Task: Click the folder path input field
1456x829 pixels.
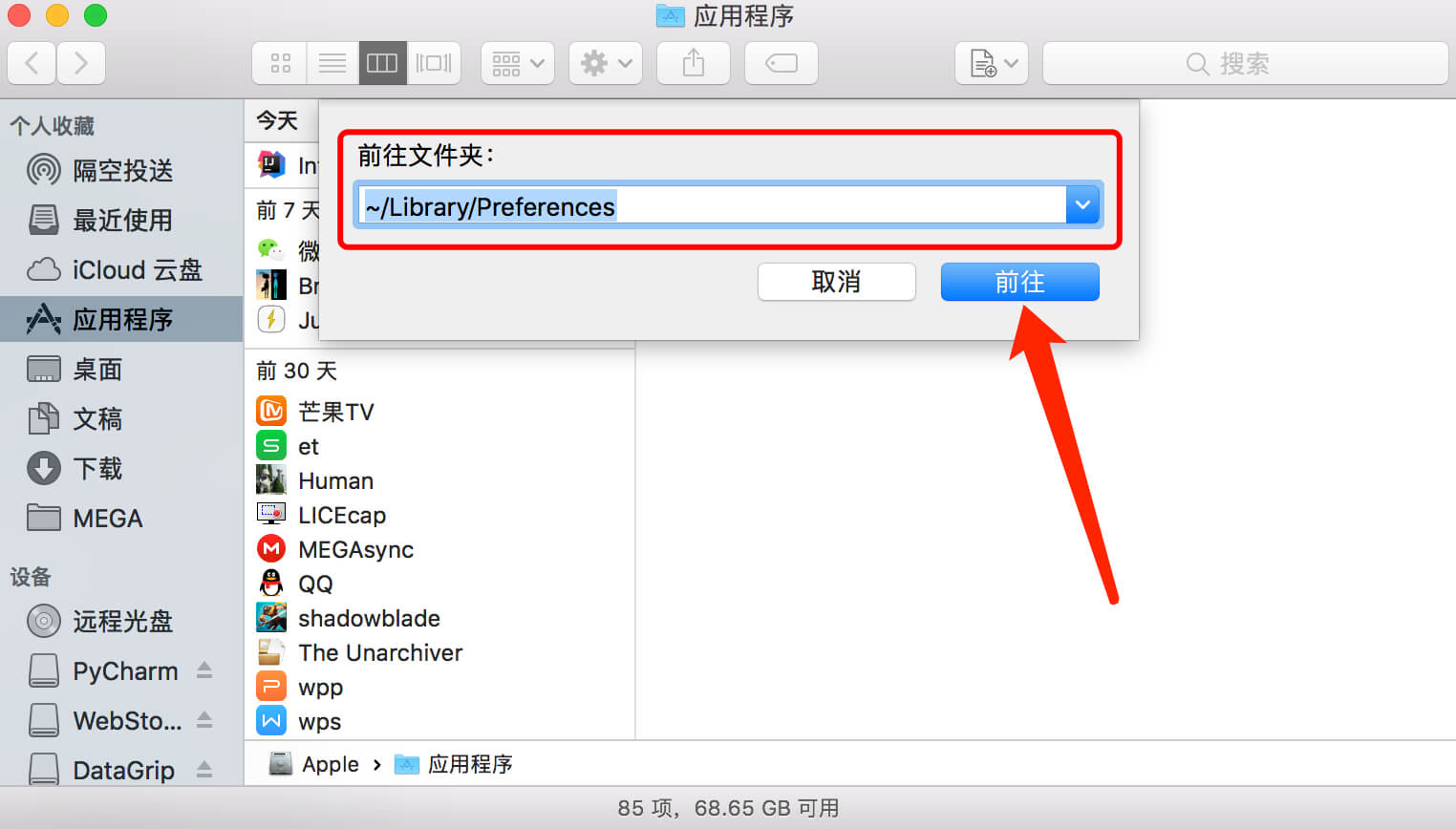Action: click(x=712, y=205)
